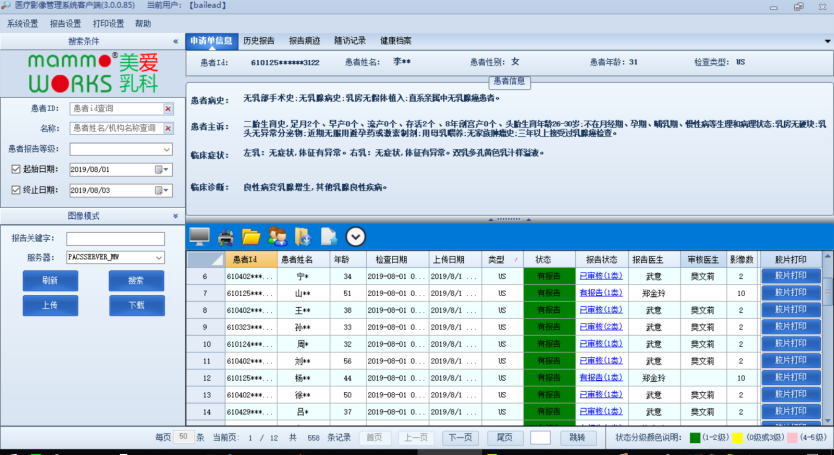
Task: Open the yellow folder toolbar icon
Action: click(x=251, y=237)
